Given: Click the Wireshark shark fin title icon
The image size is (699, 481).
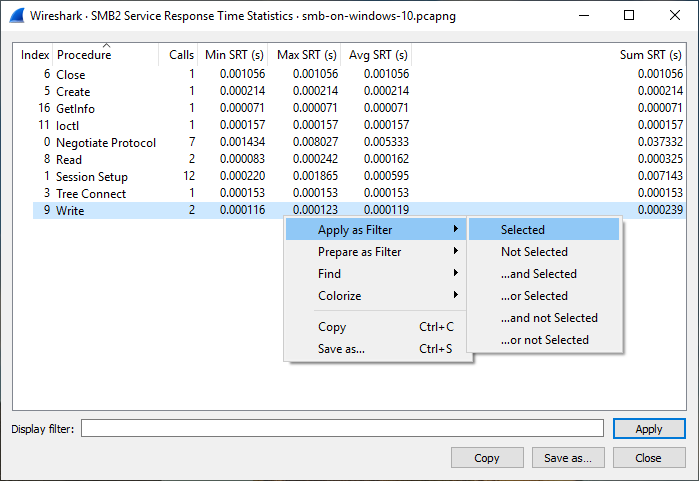Looking at the screenshot, I should pyautogui.click(x=16, y=15).
